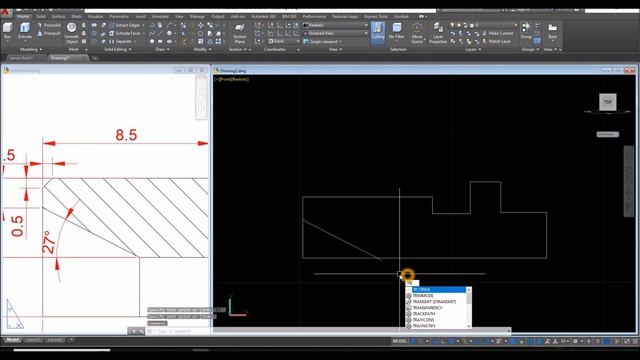
Task: Click the Match Layer button
Action: (497, 42)
